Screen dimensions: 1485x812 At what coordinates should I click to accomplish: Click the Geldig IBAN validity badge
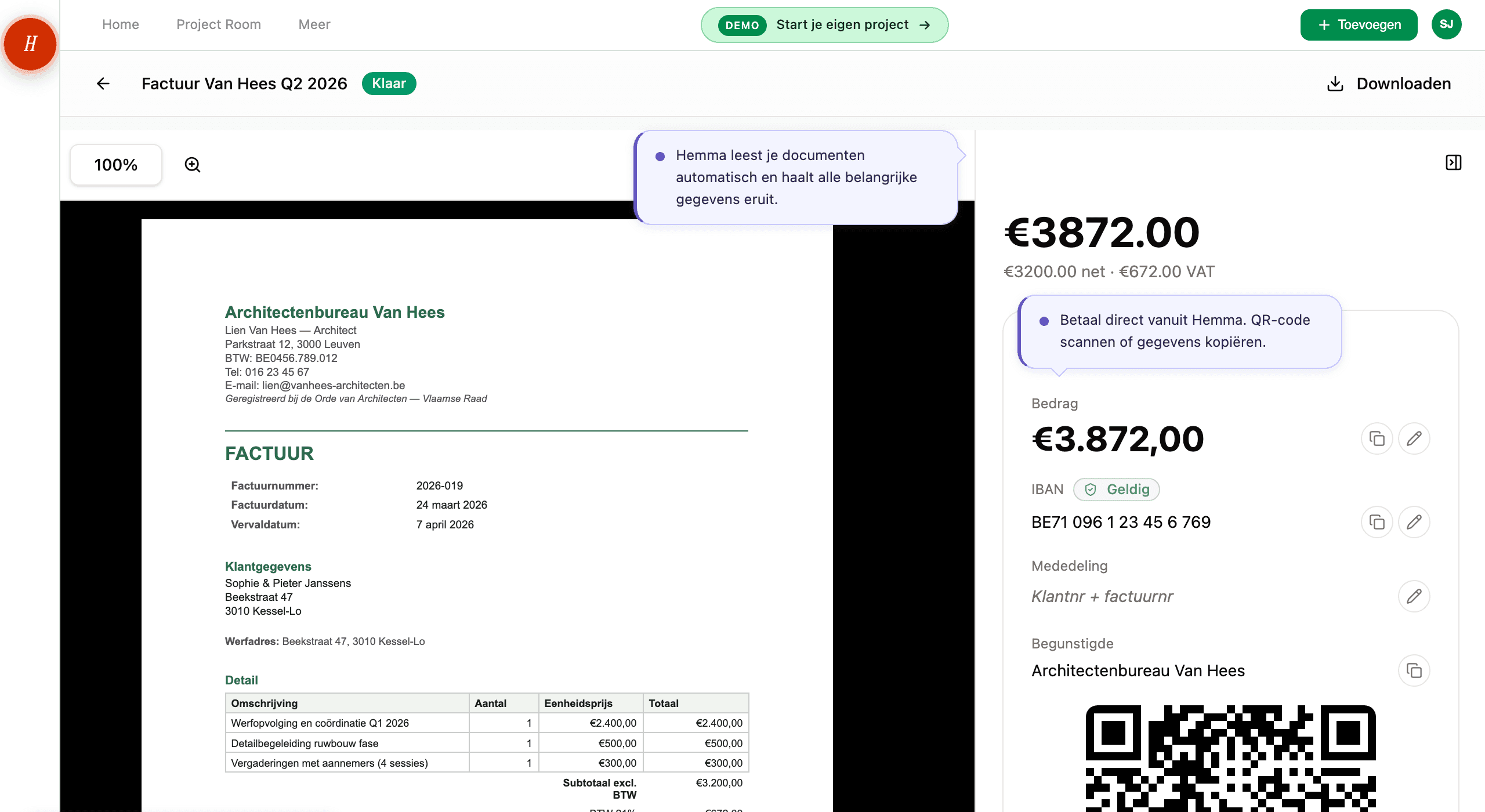[1116, 490]
